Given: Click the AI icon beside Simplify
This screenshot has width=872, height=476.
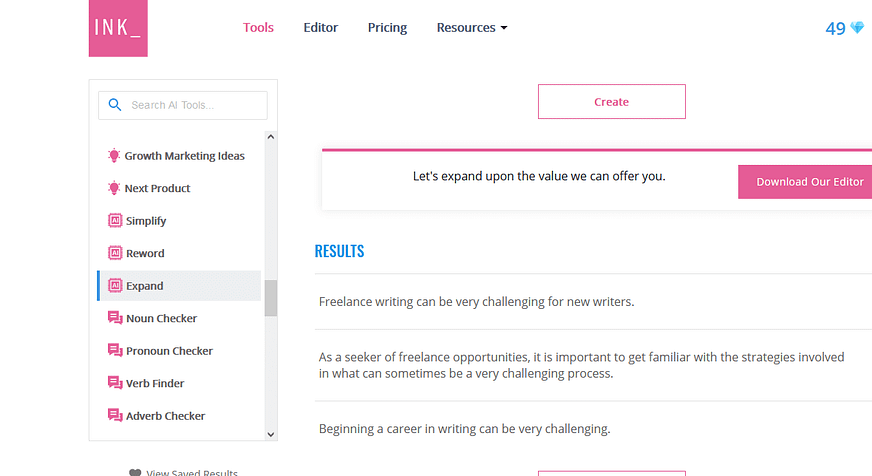Looking at the screenshot, I should (114, 221).
